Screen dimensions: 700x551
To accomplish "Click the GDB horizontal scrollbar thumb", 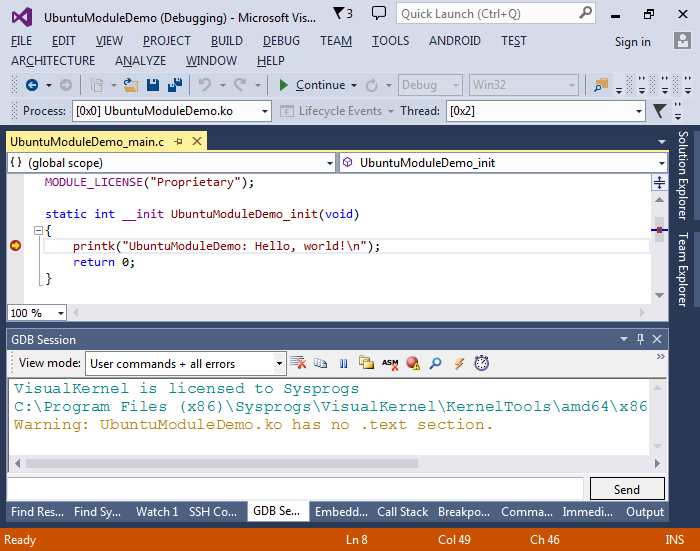I will tap(222, 463).
